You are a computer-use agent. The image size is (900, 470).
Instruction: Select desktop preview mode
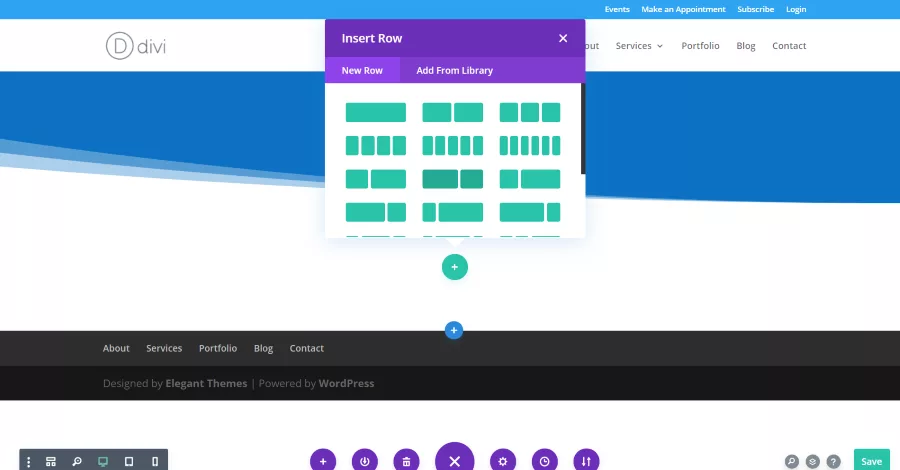tap(103, 461)
